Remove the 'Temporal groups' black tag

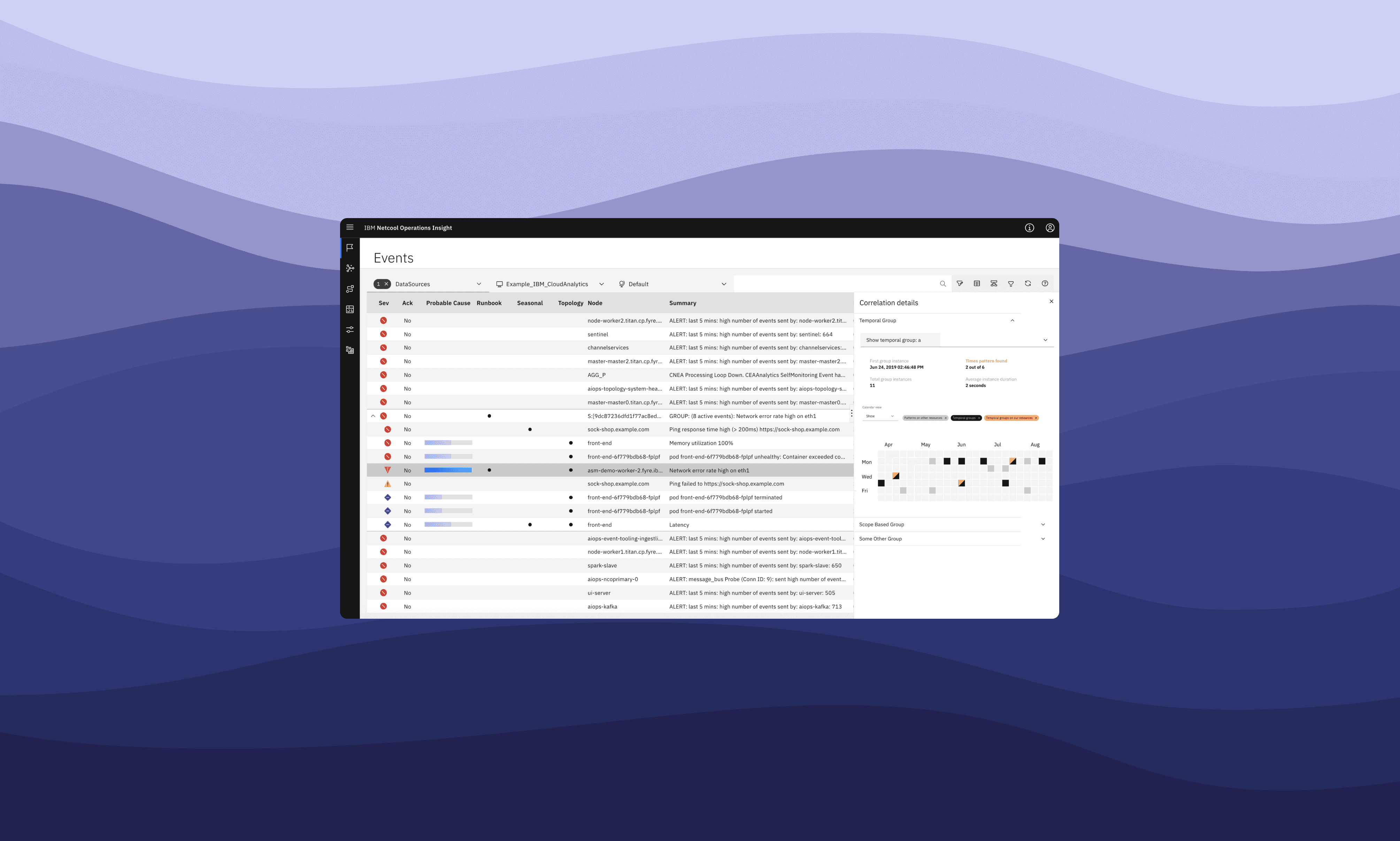coord(979,418)
